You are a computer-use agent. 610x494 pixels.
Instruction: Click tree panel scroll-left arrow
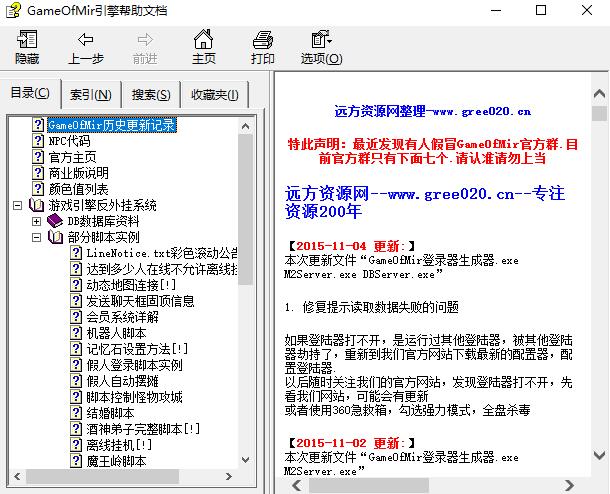click(17, 476)
